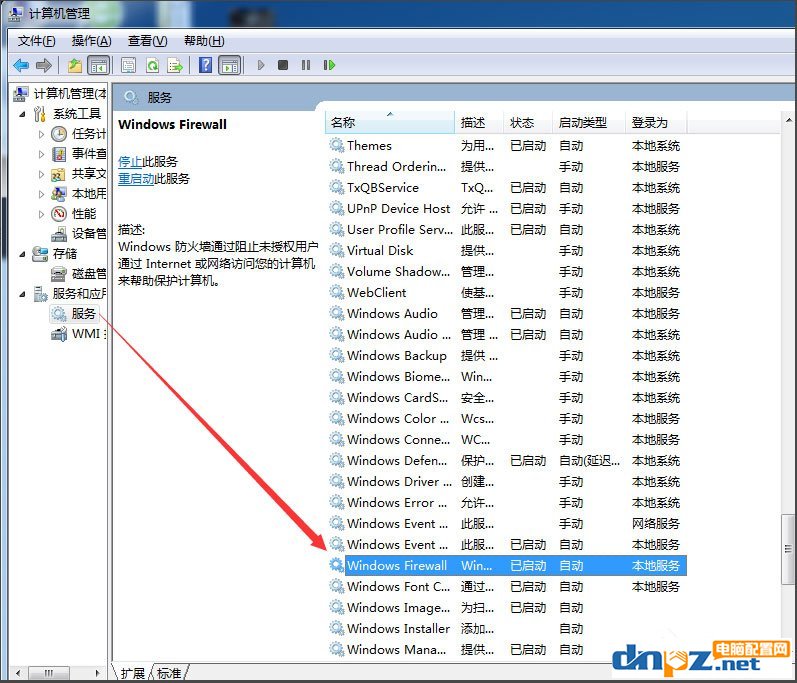Click the Stop service square icon
The height and width of the screenshot is (683, 797).
coord(283,65)
